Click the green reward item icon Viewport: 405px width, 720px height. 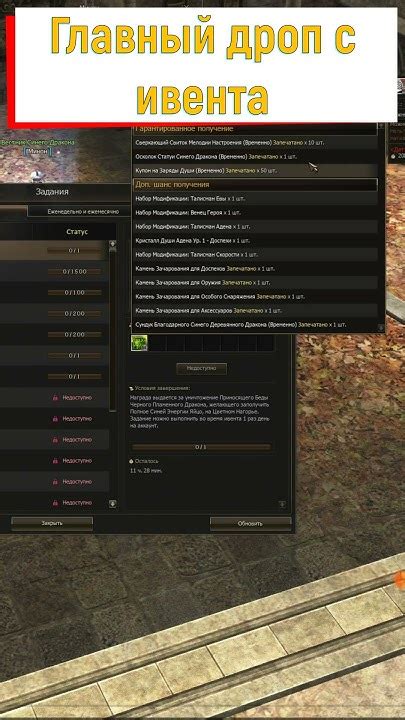[x=139, y=343]
